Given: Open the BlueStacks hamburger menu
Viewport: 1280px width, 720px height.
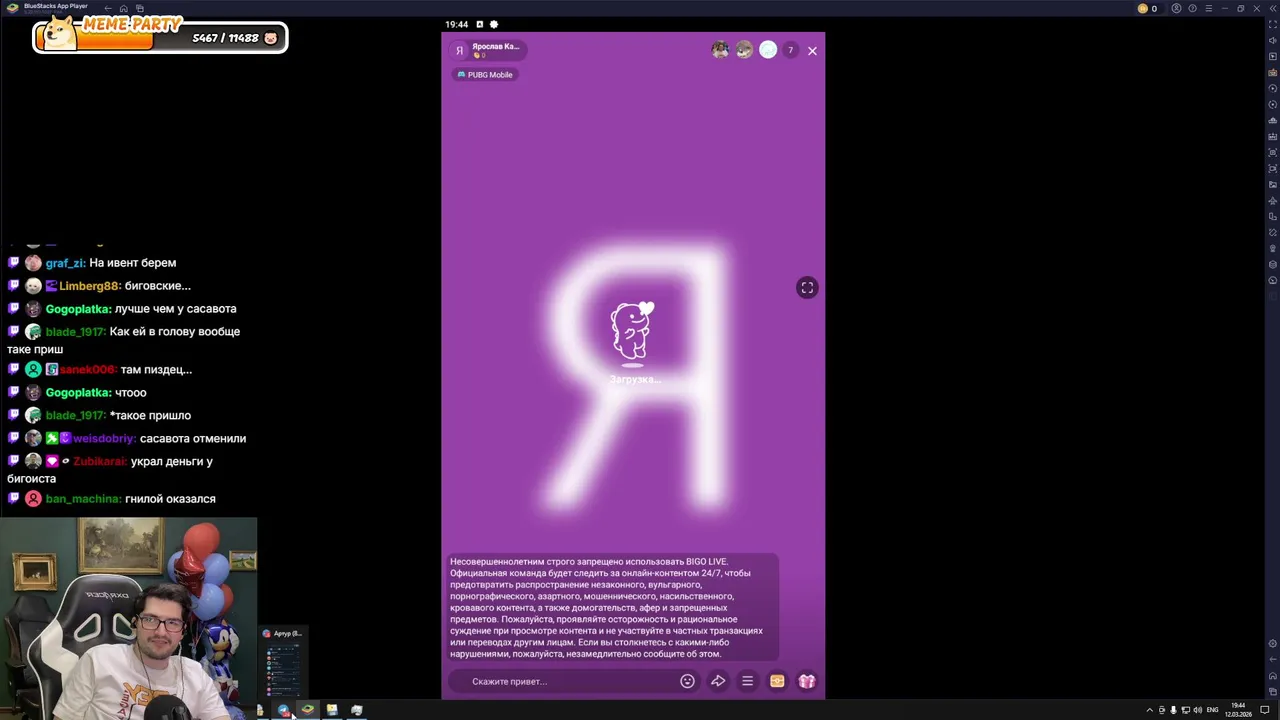Looking at the screenshot, I should (1208, 8).
